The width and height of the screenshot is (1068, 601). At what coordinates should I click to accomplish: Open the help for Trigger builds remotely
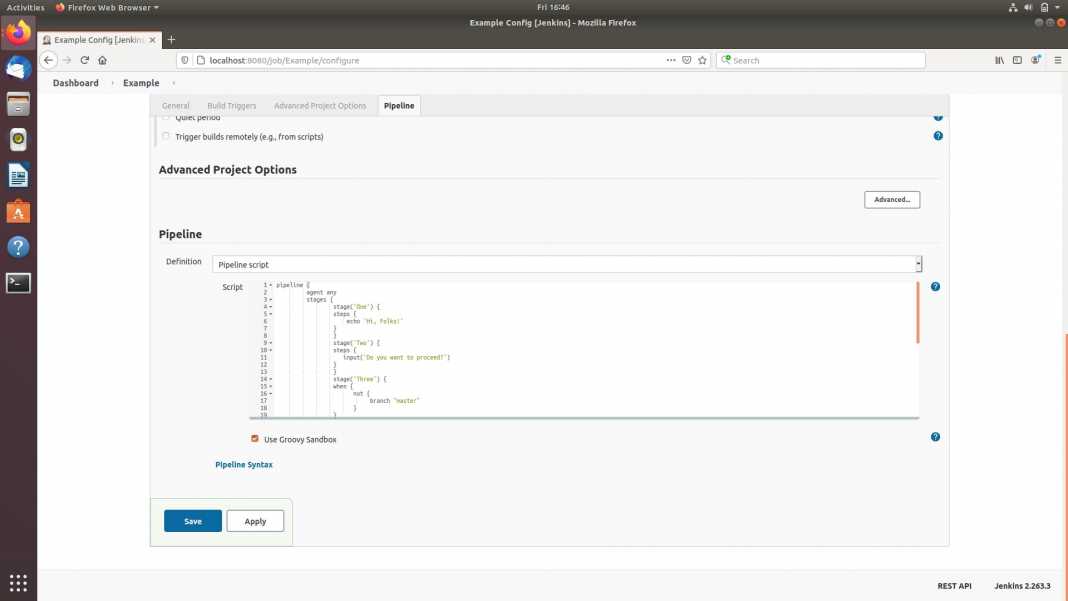click(x=937, y=135)
